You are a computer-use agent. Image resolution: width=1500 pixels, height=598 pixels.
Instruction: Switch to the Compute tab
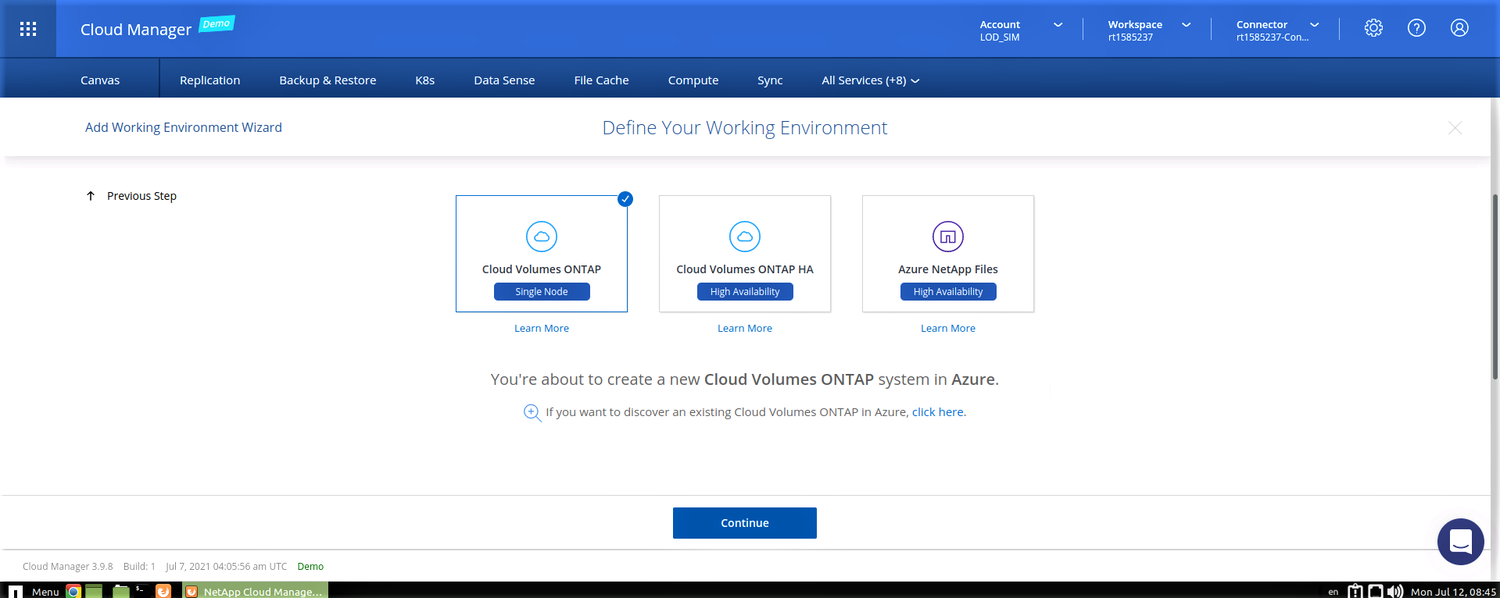693,80
